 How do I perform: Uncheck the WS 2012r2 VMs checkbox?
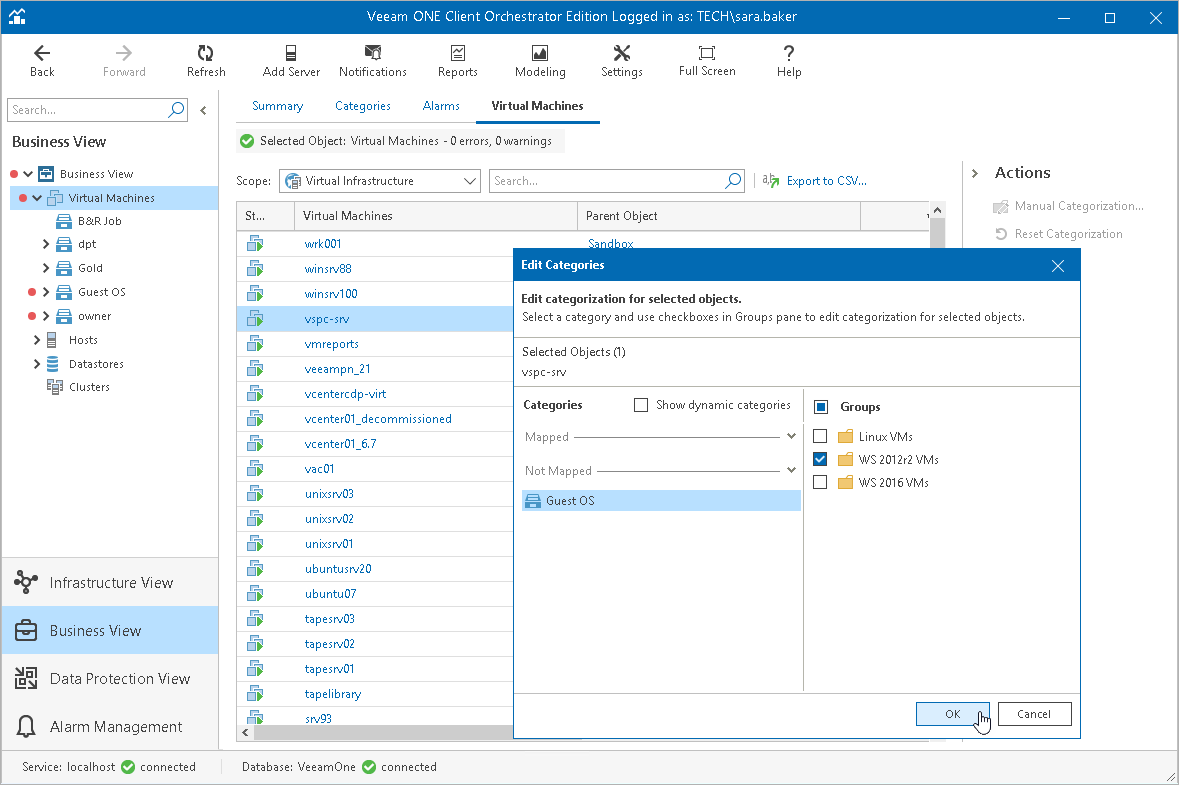click(820, 459)
